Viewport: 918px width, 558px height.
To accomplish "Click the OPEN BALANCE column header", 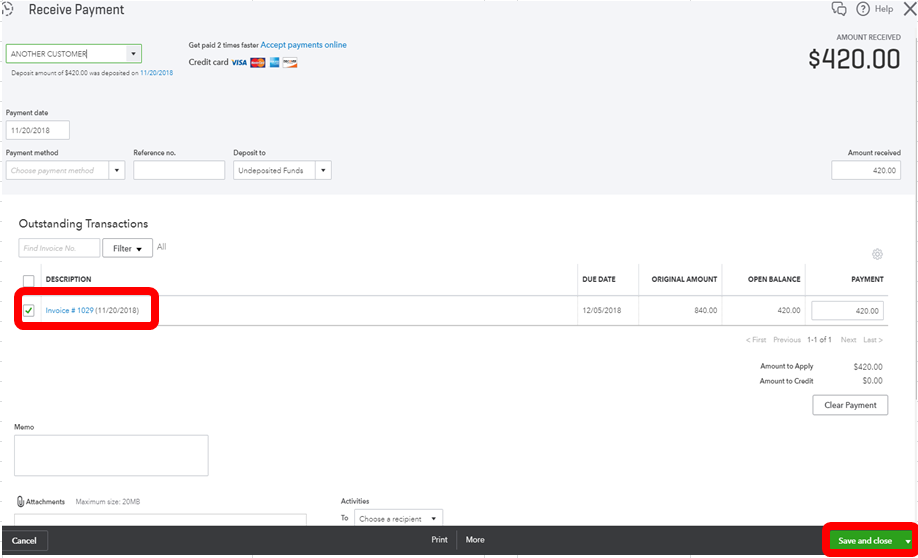I will pos(774,279).
